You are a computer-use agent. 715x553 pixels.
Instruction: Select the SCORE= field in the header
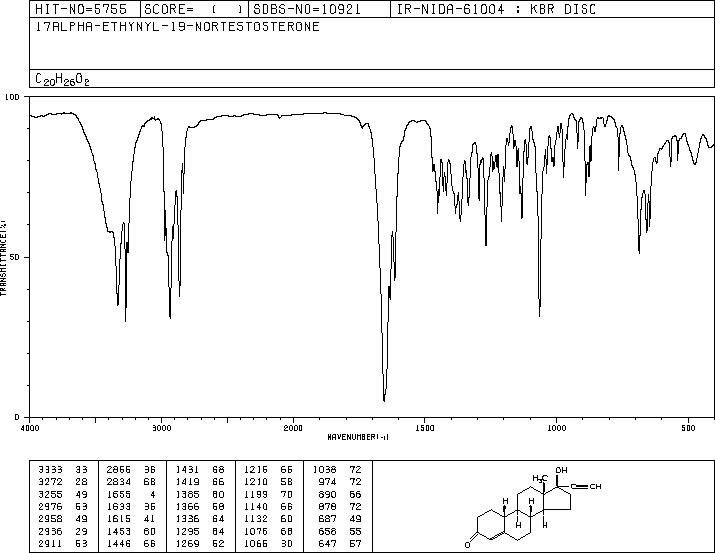[x=194, y=9]
